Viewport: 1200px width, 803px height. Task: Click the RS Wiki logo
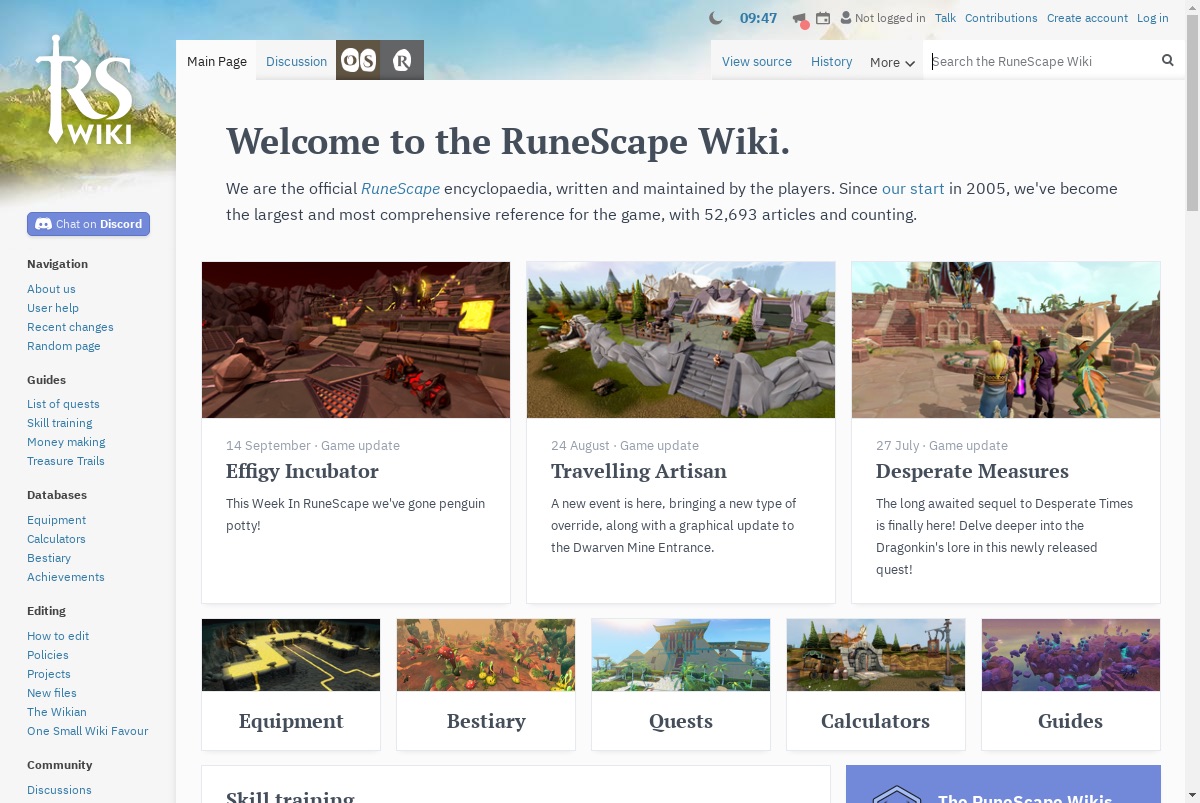[85, 90]
